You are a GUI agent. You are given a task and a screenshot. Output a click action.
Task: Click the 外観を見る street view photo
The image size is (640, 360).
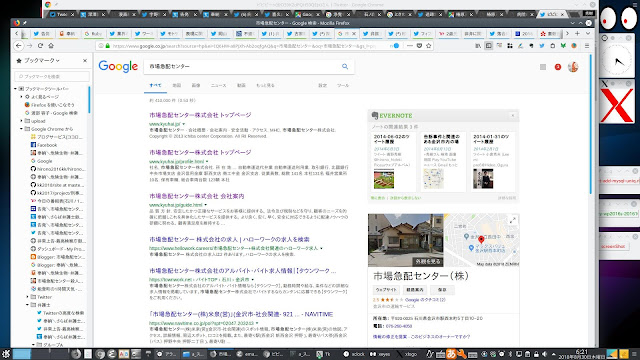[405, 240]
